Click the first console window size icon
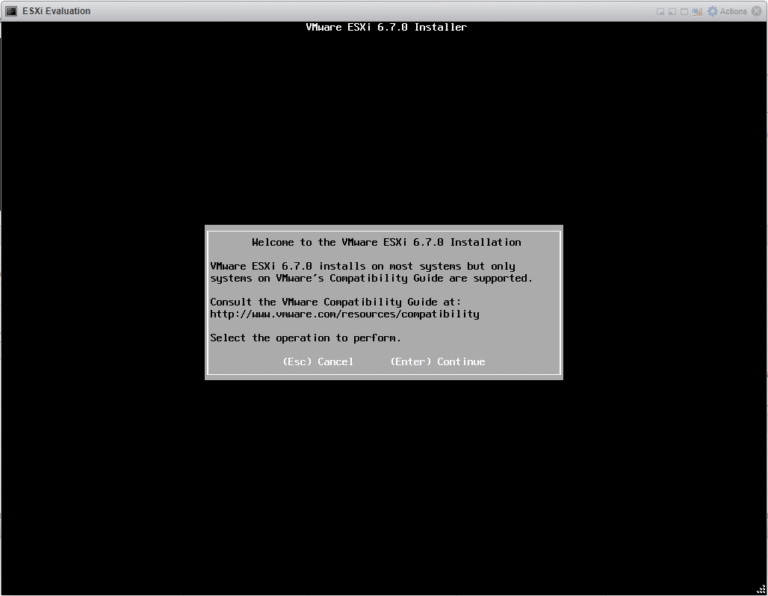Viewport: 768px width, 596px height. point(660,11)
